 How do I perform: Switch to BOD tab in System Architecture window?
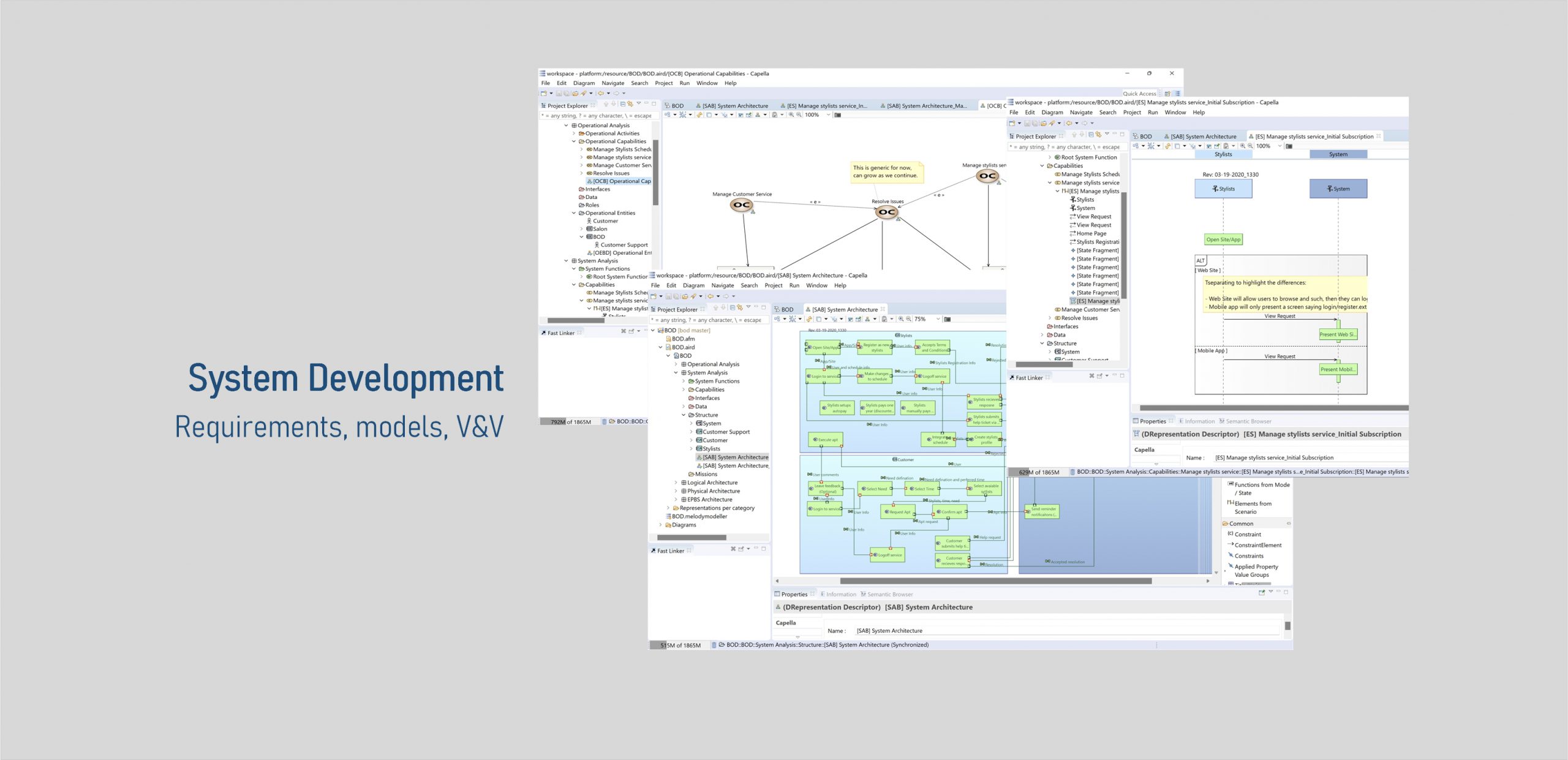coord(784,309)
